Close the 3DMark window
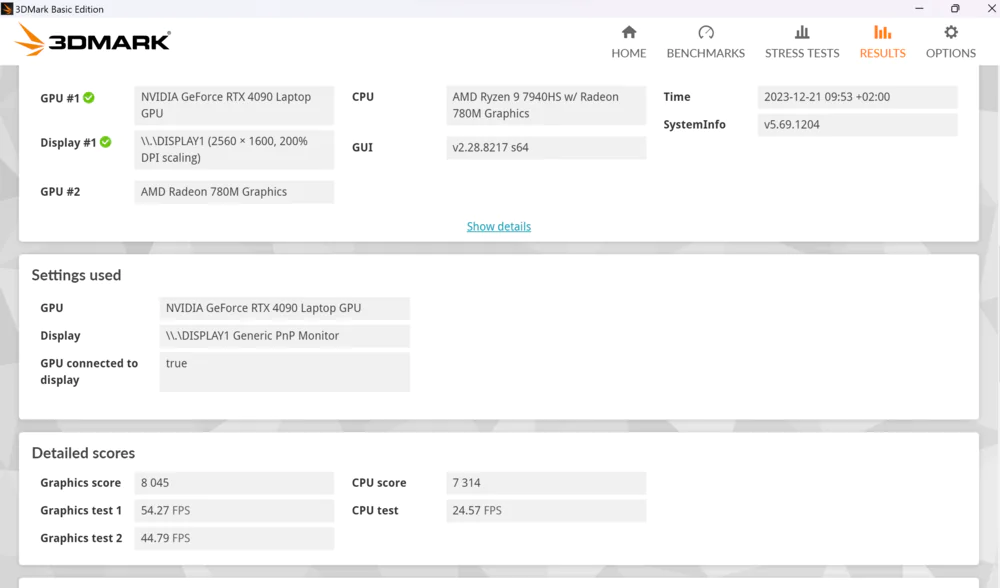 (x=991, y=8)
